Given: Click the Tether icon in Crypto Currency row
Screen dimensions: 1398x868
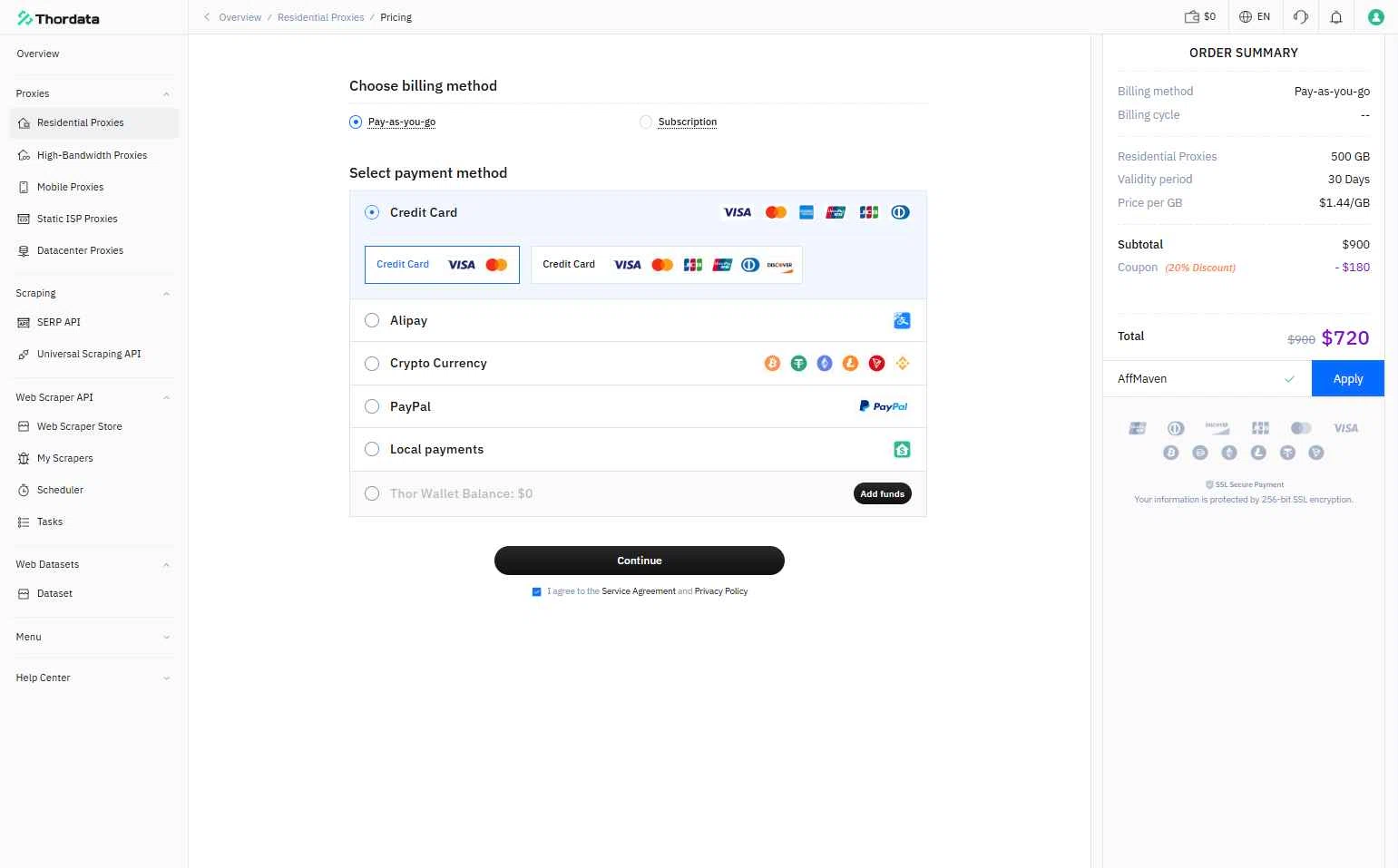Looking at the screenshot, I should (x=798, y=364).
